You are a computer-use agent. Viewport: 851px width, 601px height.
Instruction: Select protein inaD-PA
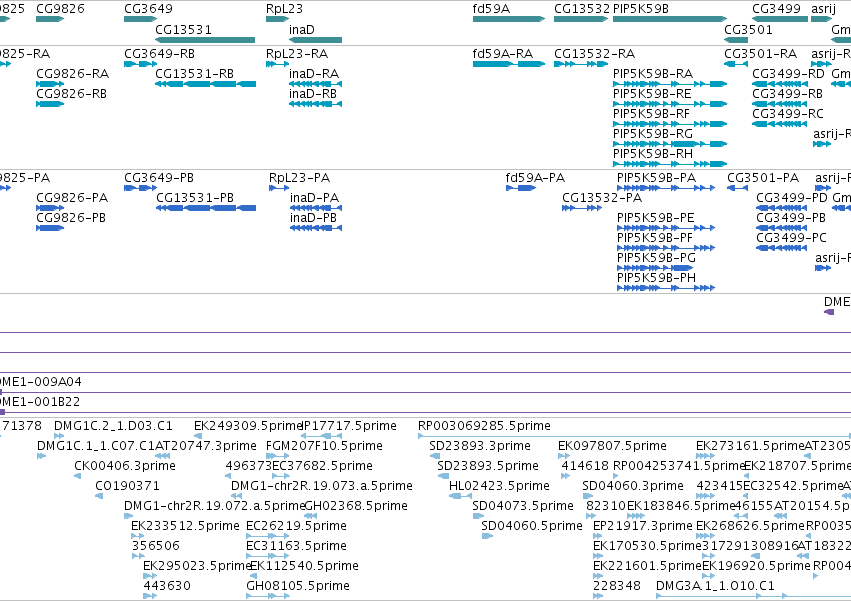tap(316, 208)
